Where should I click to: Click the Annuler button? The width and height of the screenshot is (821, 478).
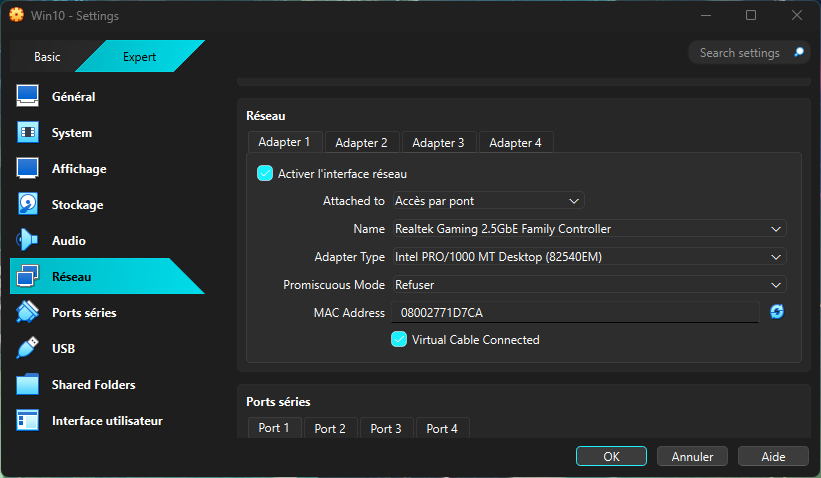tap(692, 456)
